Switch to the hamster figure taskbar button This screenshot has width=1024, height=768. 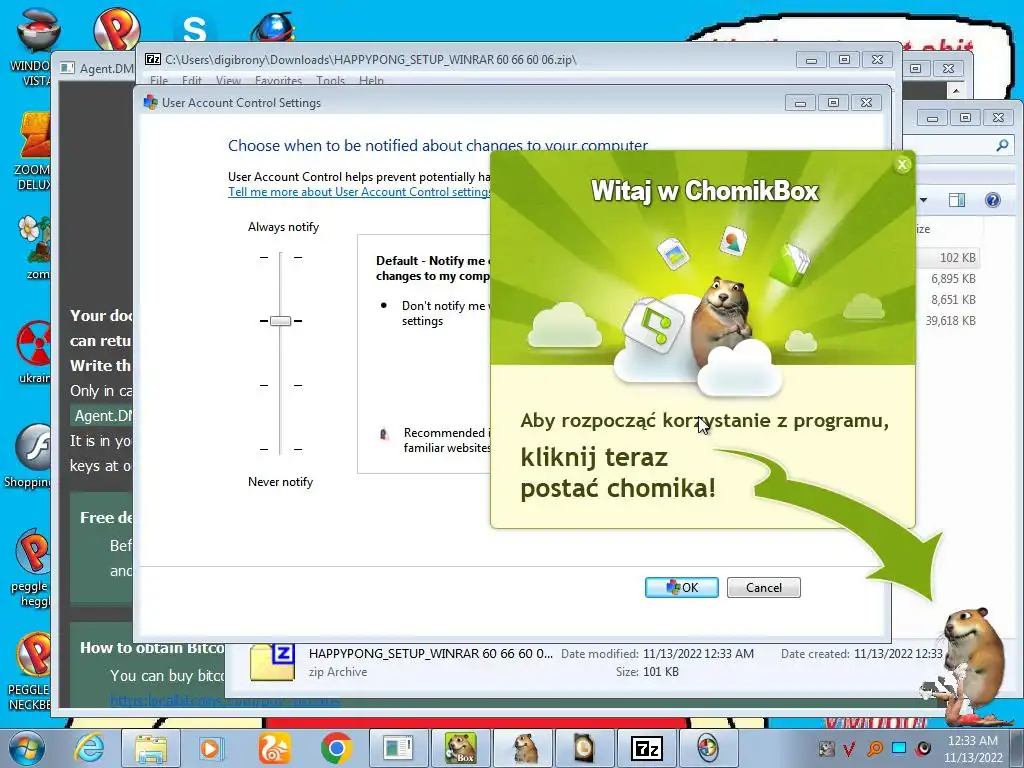(524, 748)
